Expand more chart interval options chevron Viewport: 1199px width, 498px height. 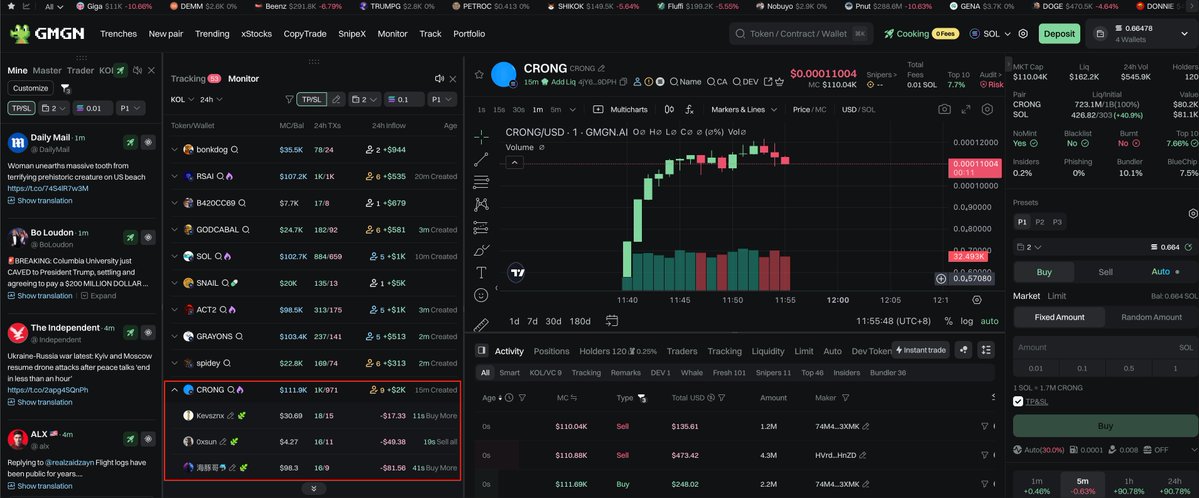573,109
